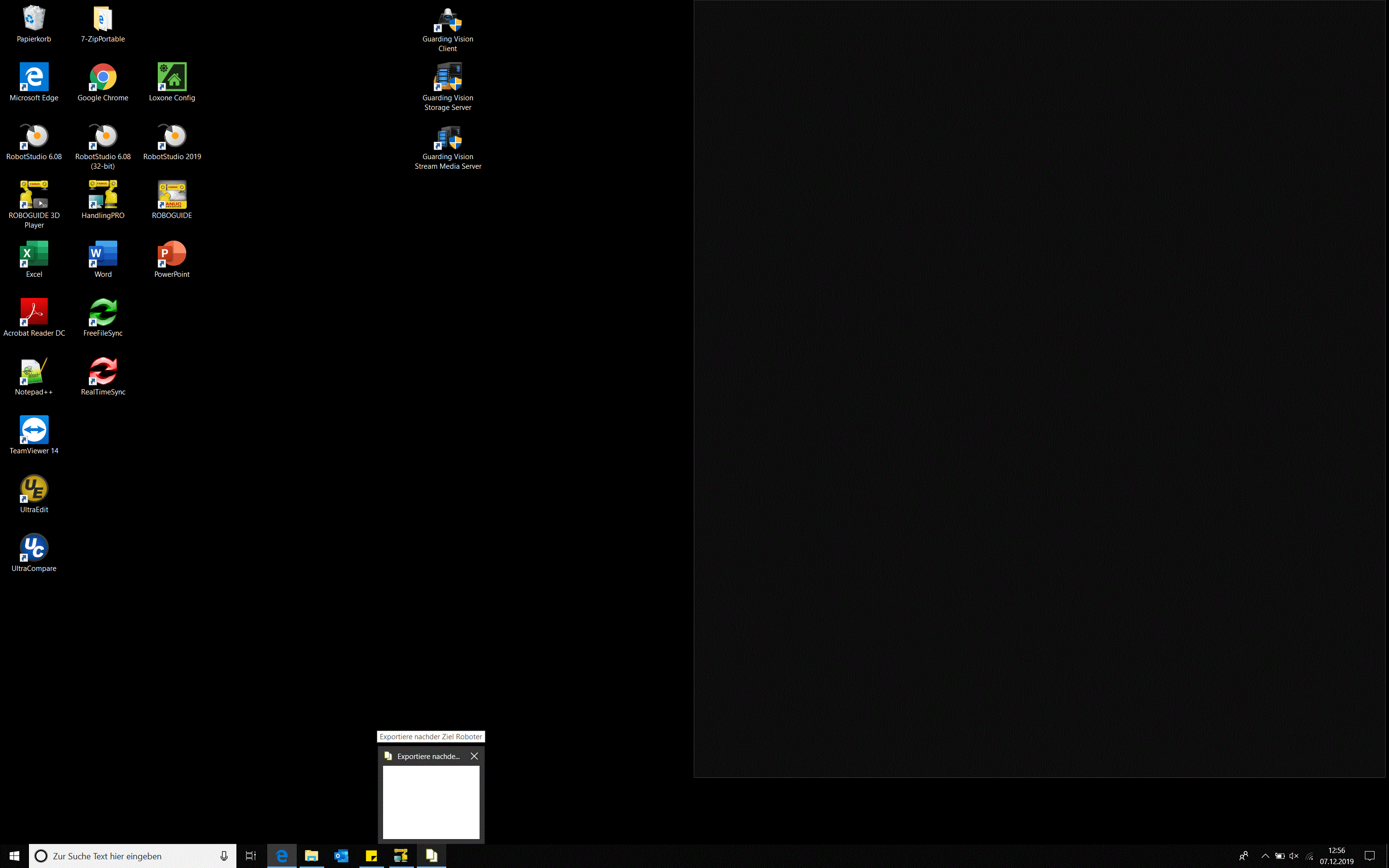The image size is (1389, 868).
Task: Open the Action Center notifications
Action: pos(1370,856)
